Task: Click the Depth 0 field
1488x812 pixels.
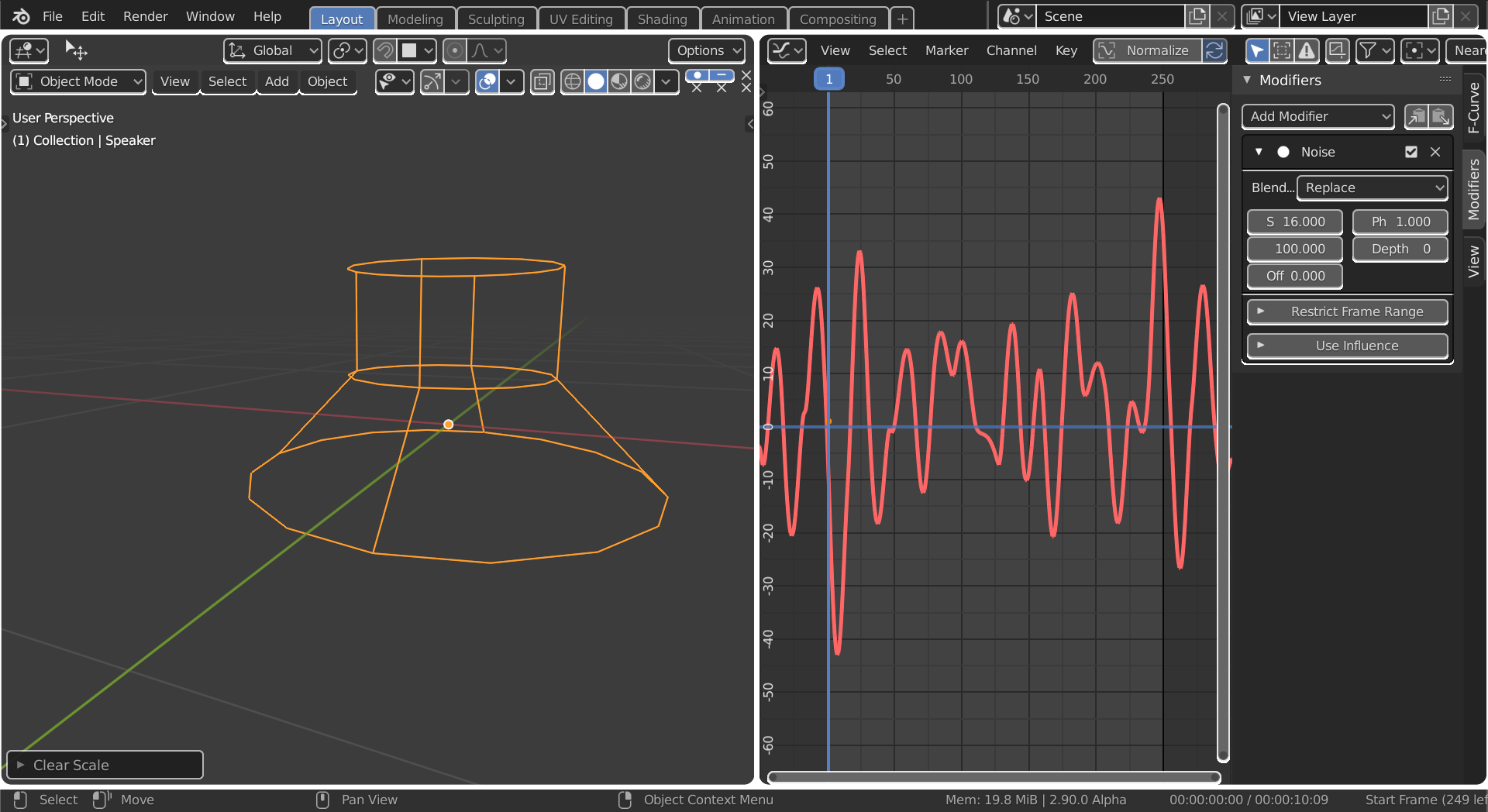Action: 1400,249
